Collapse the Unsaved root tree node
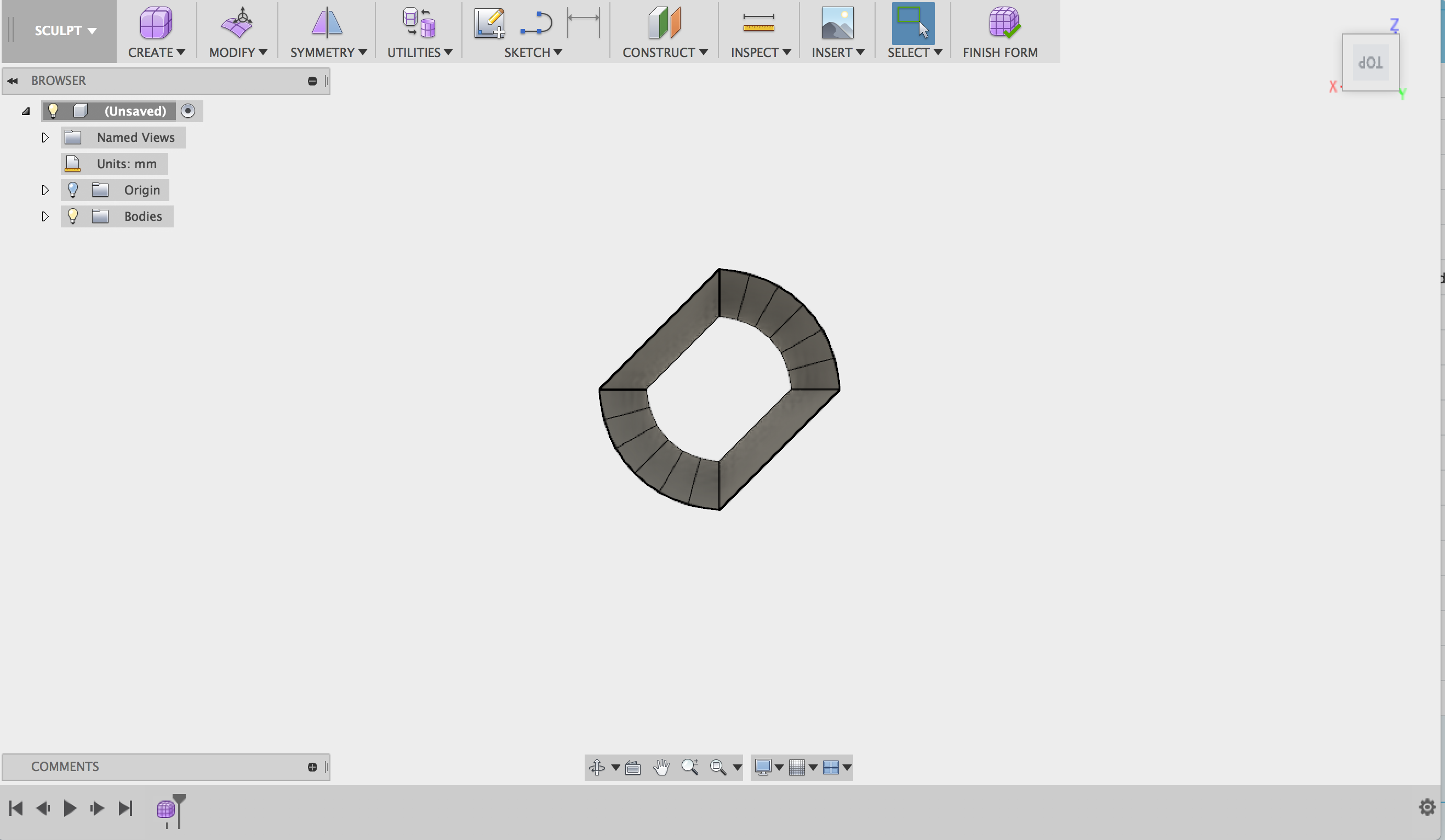This screenshot has height=840, width=1445. tap(26, 111)
